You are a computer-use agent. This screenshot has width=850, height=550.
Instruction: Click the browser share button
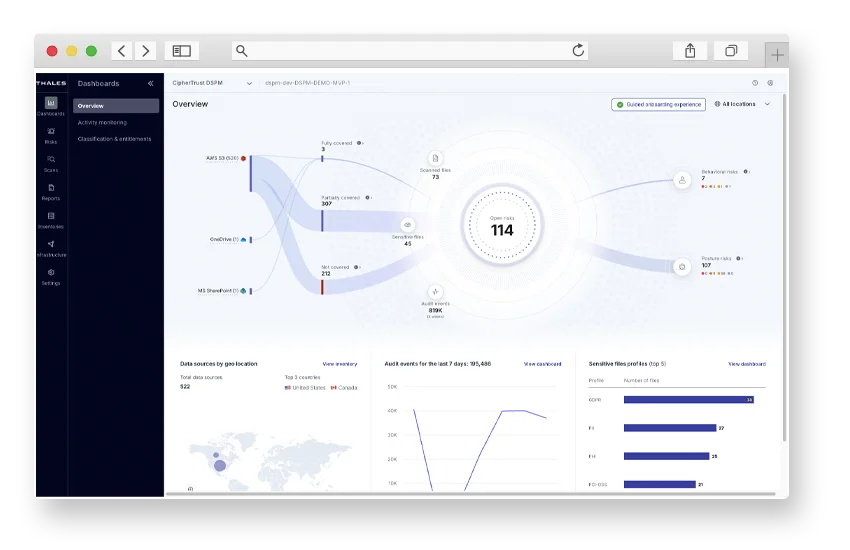690,51
